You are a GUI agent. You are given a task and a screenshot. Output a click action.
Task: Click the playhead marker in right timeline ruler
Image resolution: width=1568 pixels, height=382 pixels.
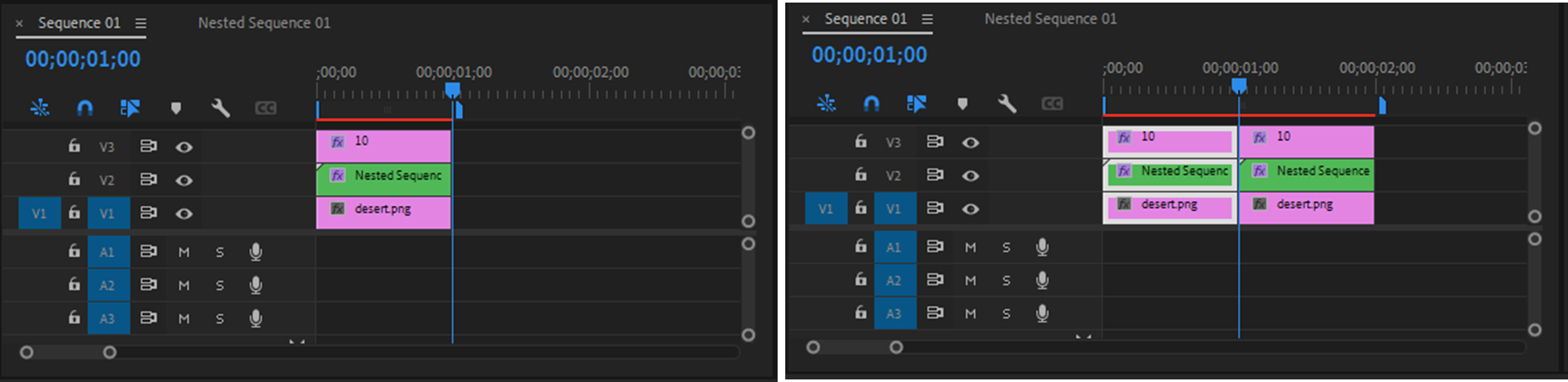[x=1239, y=86]
